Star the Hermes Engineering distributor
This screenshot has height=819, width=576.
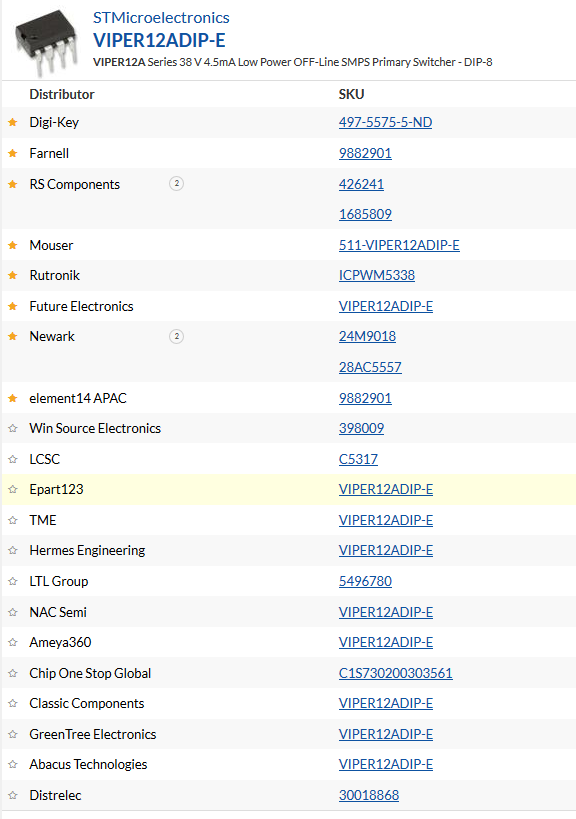point(13,551)
